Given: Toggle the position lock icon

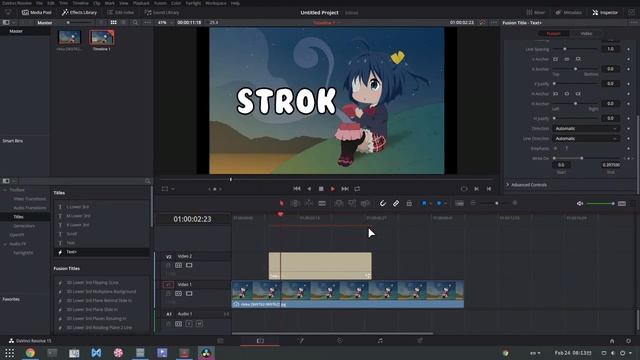Looking at the screenshot, I should pos(409,203).
